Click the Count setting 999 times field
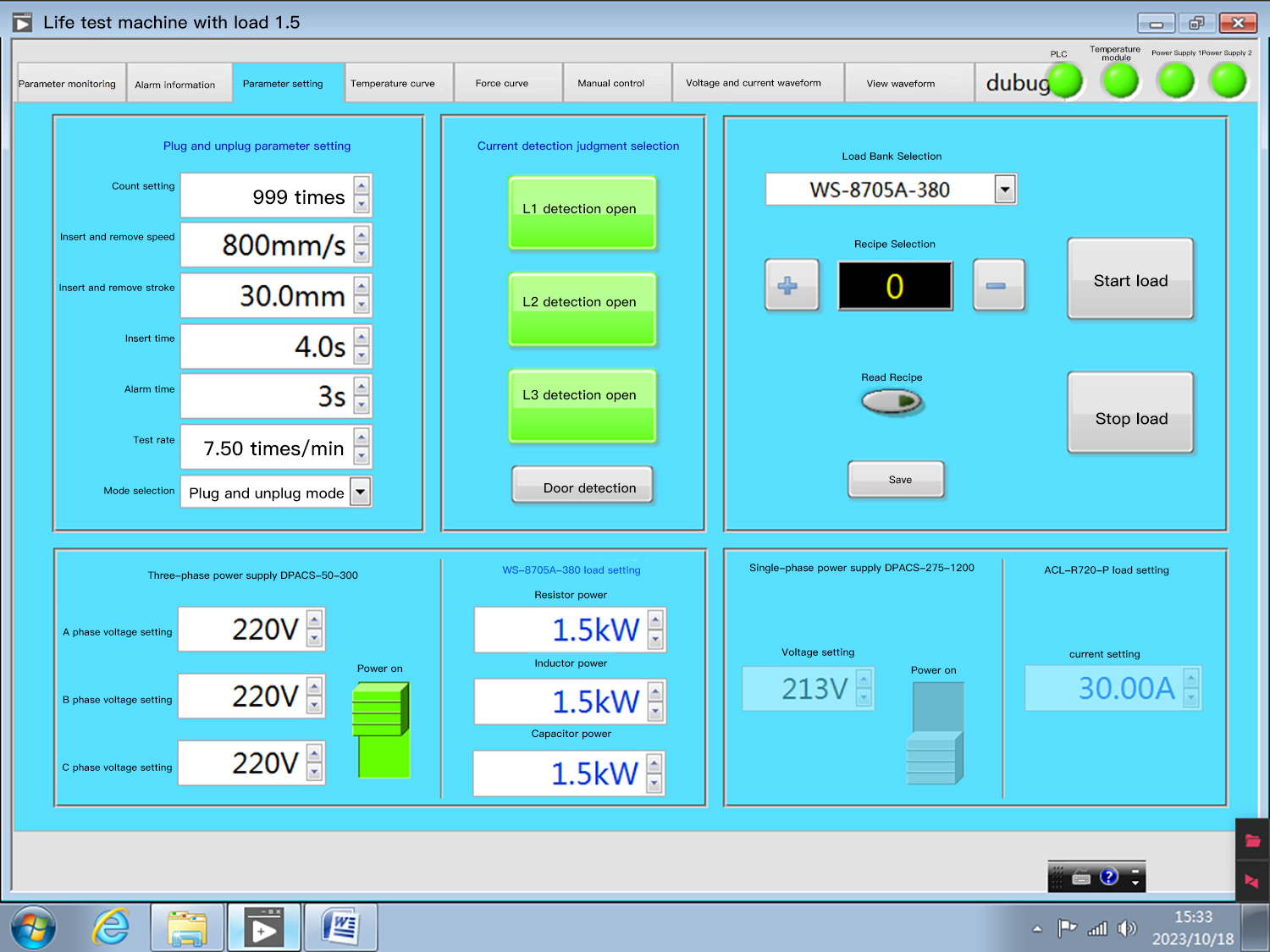The image size is (1270, 952). pyautogui.click(x=267, y=195)
